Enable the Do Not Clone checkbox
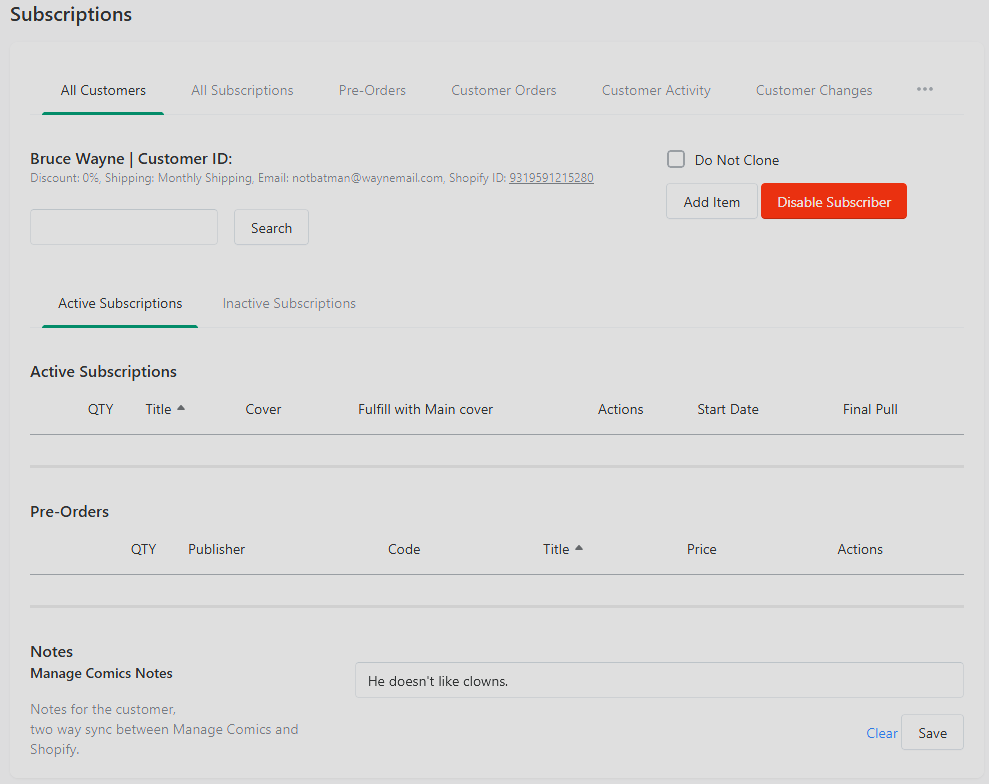Viewport: 989px width, 784px height. (x=676, y=159)
